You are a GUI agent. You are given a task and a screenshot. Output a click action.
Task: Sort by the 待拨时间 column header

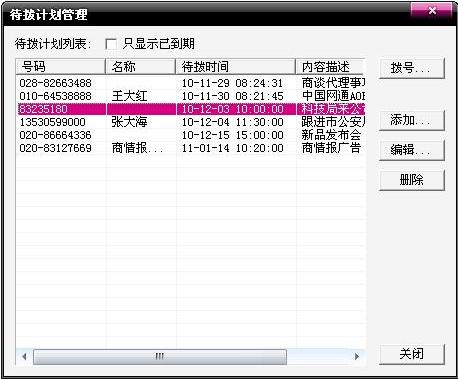click(x=235, y=67)
